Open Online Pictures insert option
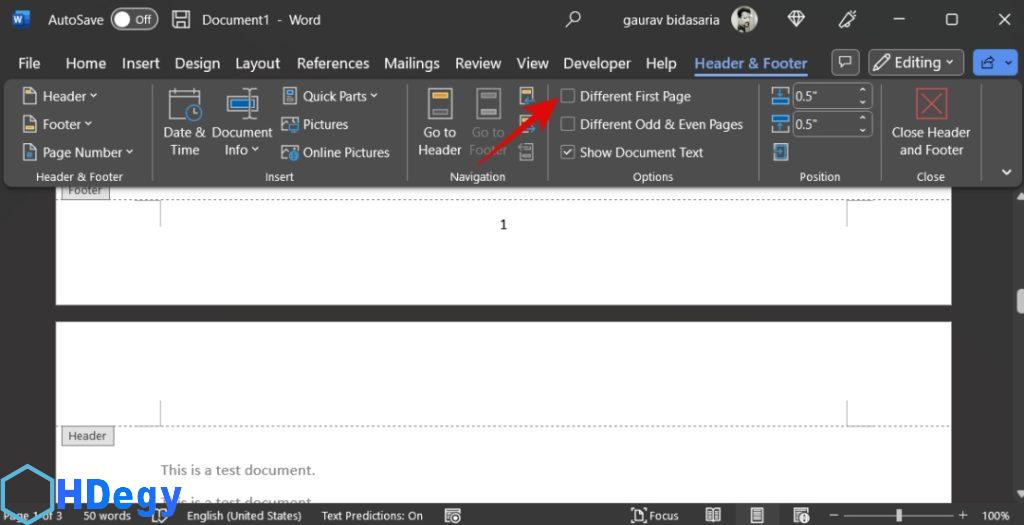1024x525 pixels. point(335,152)
